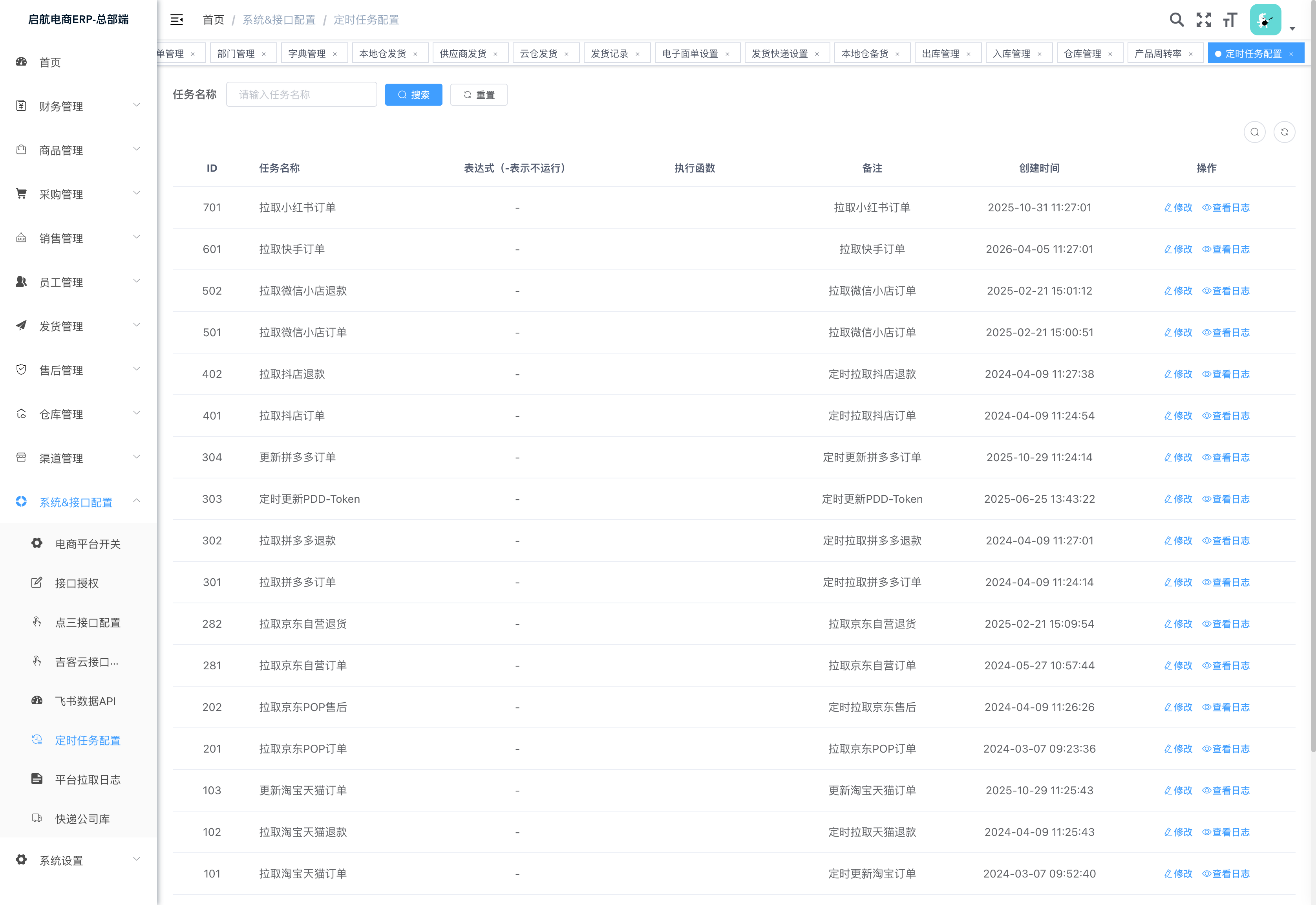Image resolution: width=1316 pixels, height=905 pixels.
Task: Click the 系统设置 gear icon
Action: tap(22, 860)
